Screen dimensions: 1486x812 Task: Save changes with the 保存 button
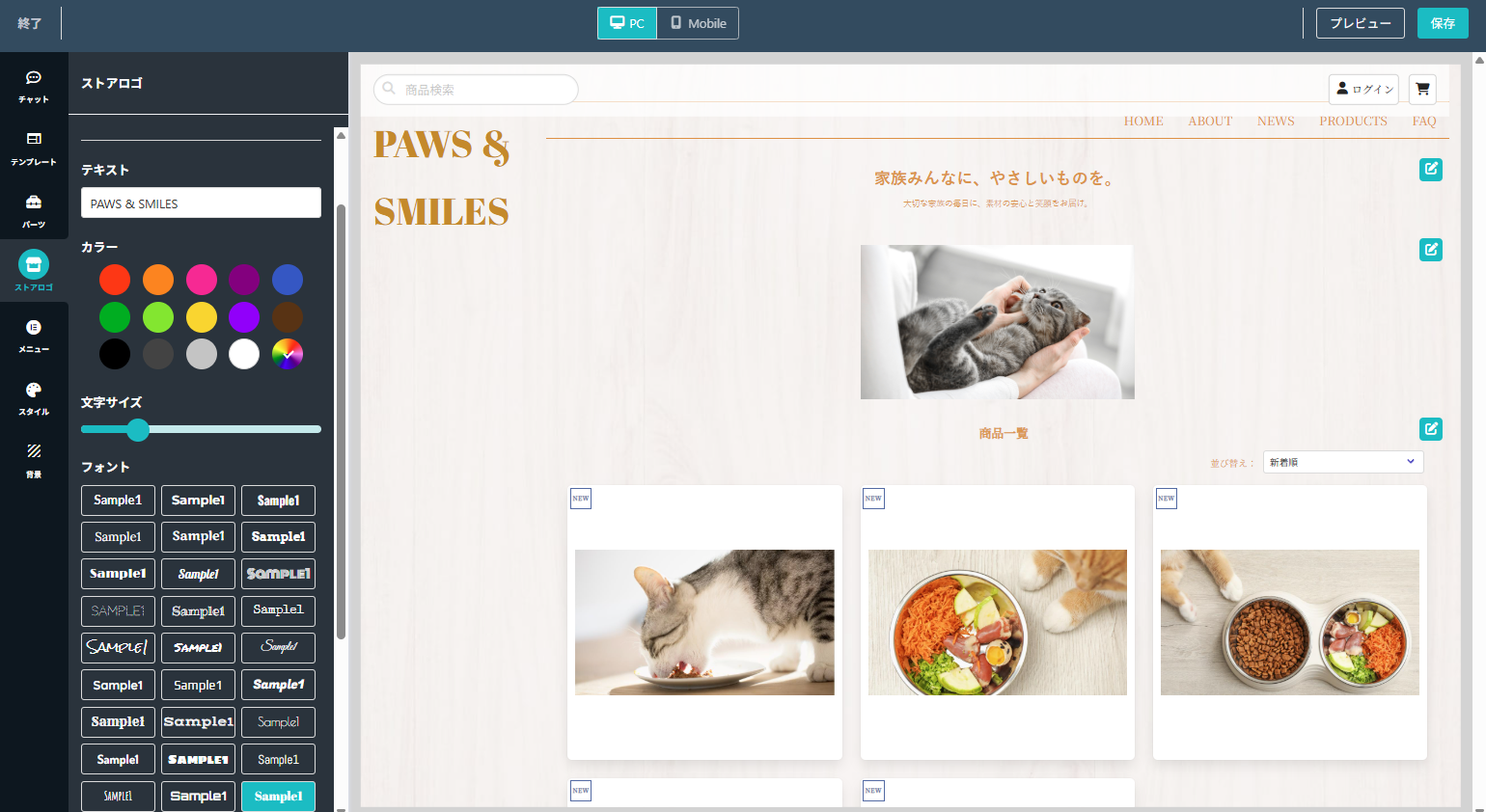[x=1443, y=22]
